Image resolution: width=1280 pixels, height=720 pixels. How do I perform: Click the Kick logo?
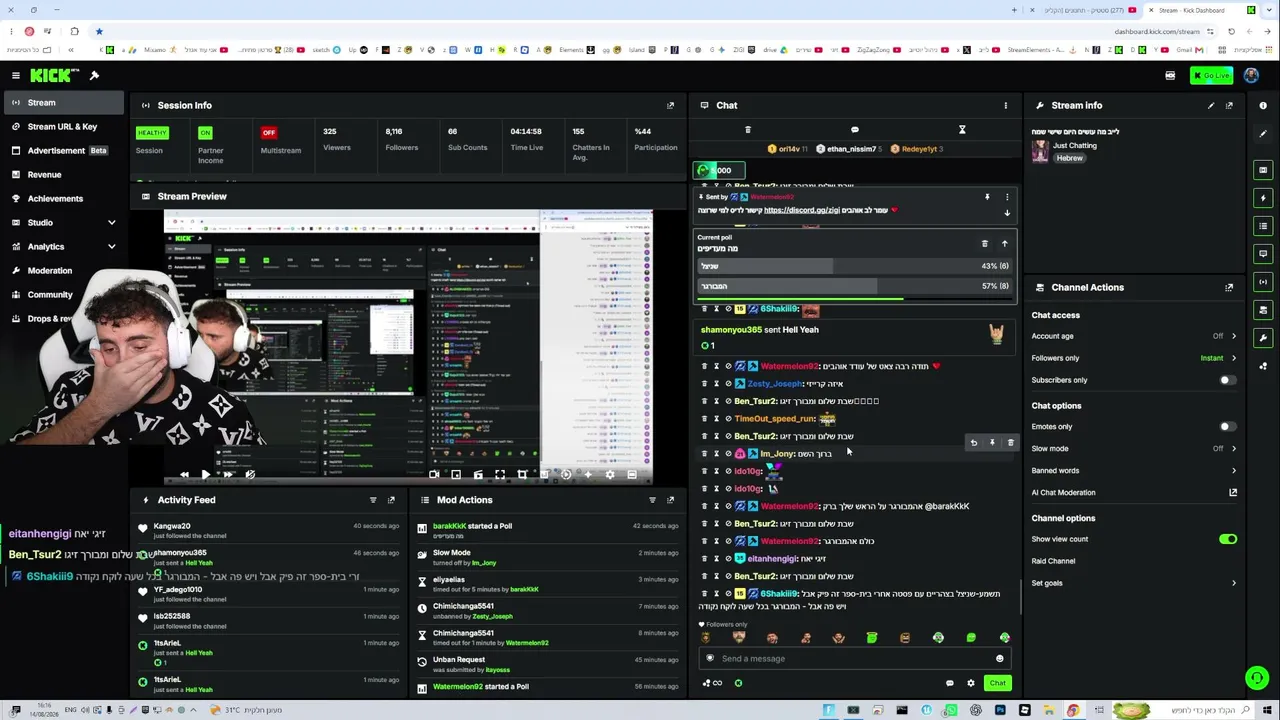49,76
